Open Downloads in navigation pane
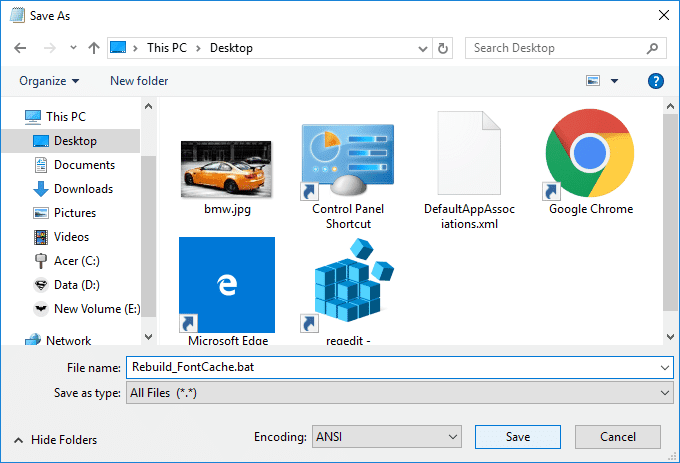Screen dimensions: 680x463 (x=73, y=189)
